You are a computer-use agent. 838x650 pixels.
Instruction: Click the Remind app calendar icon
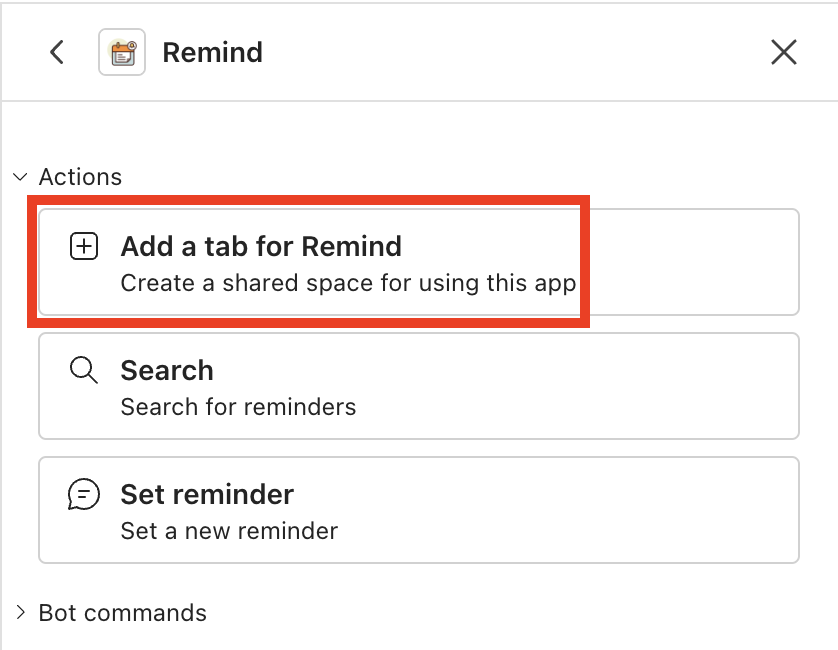(x=121, y=52)
